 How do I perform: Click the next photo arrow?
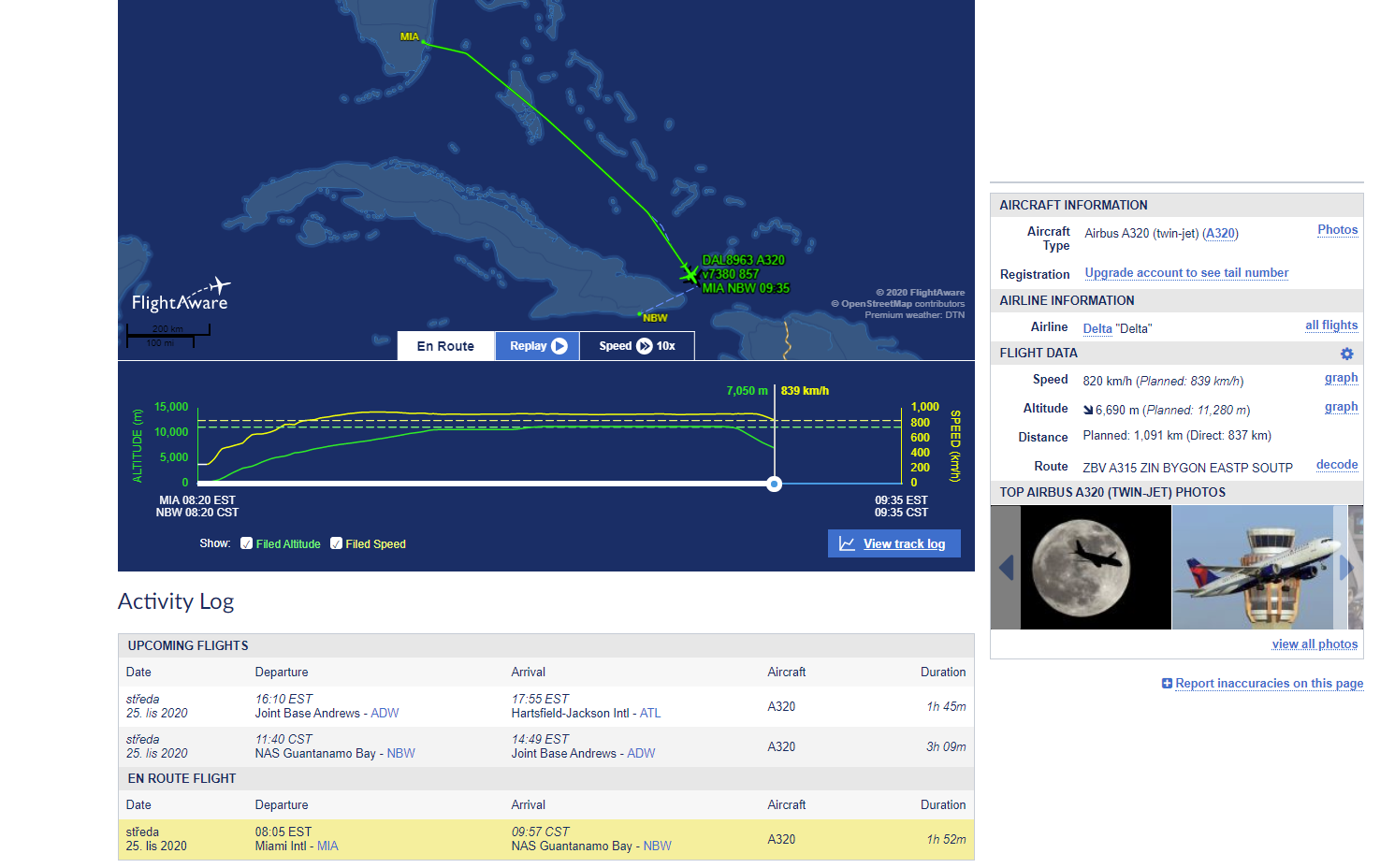[x=1346, y=568]
